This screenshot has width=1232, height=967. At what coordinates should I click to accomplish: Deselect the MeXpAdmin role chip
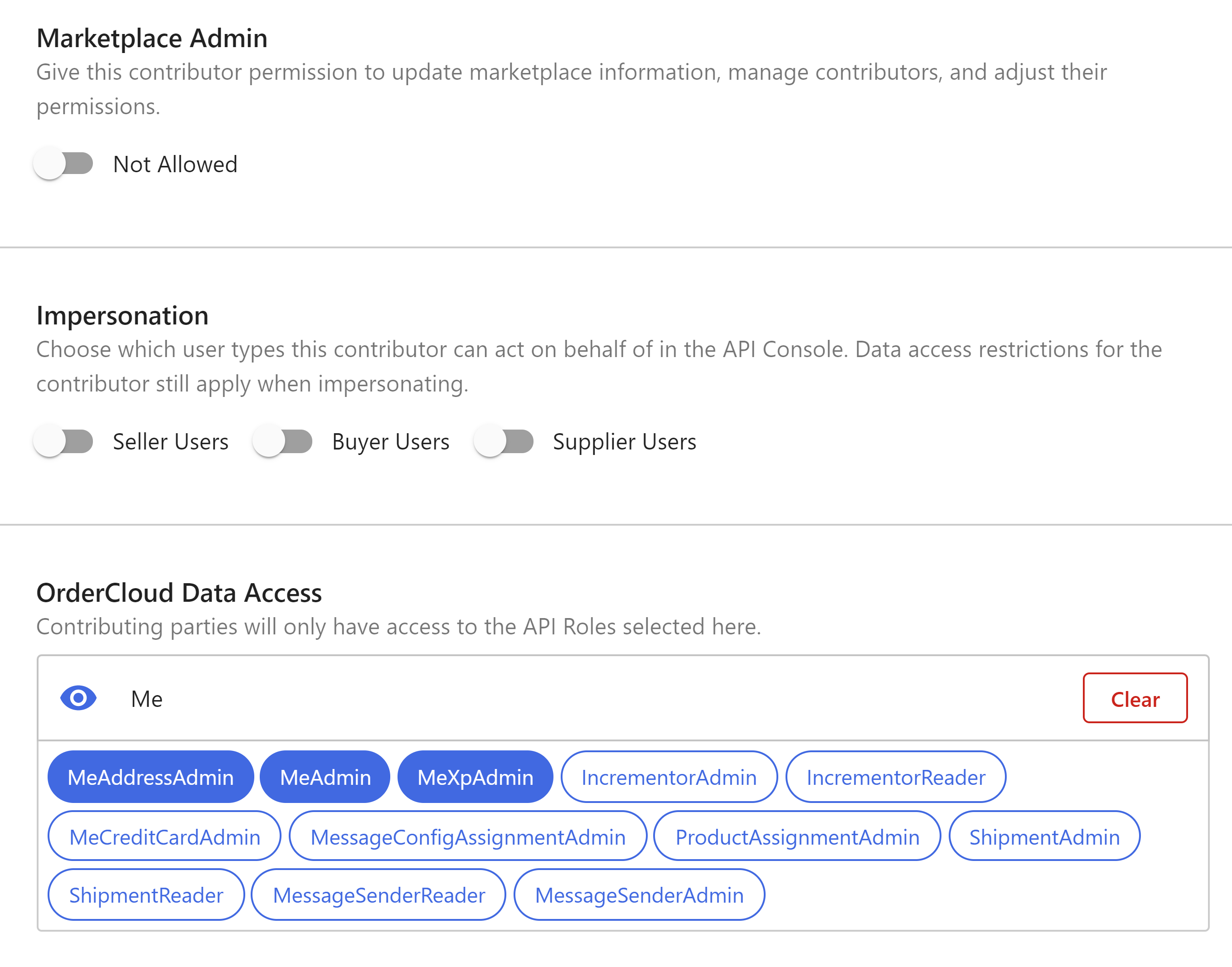(x=475, y=777)
